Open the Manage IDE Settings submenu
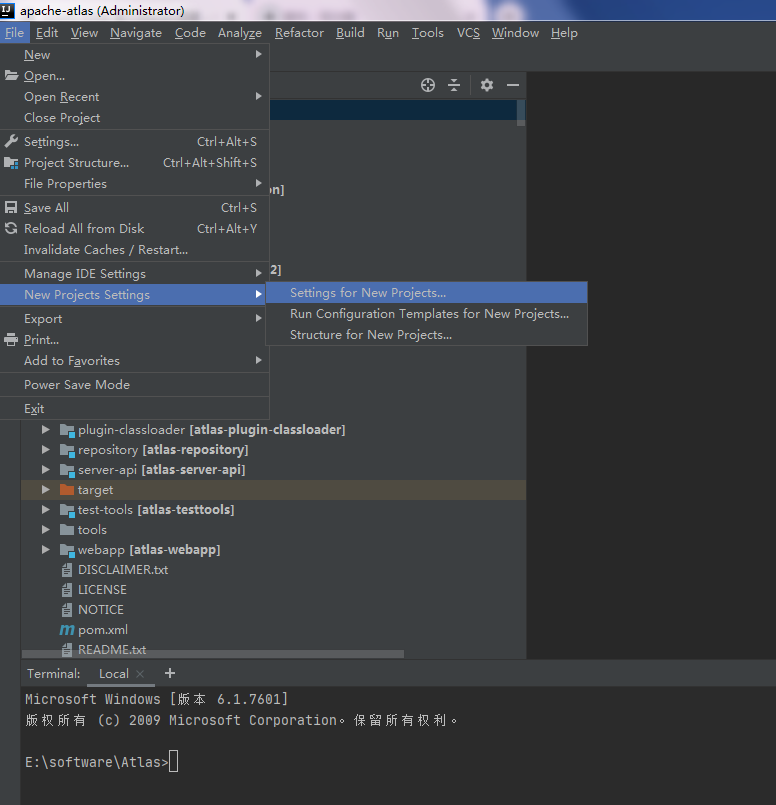The image size is (776, 805). [x=134, y=274]
